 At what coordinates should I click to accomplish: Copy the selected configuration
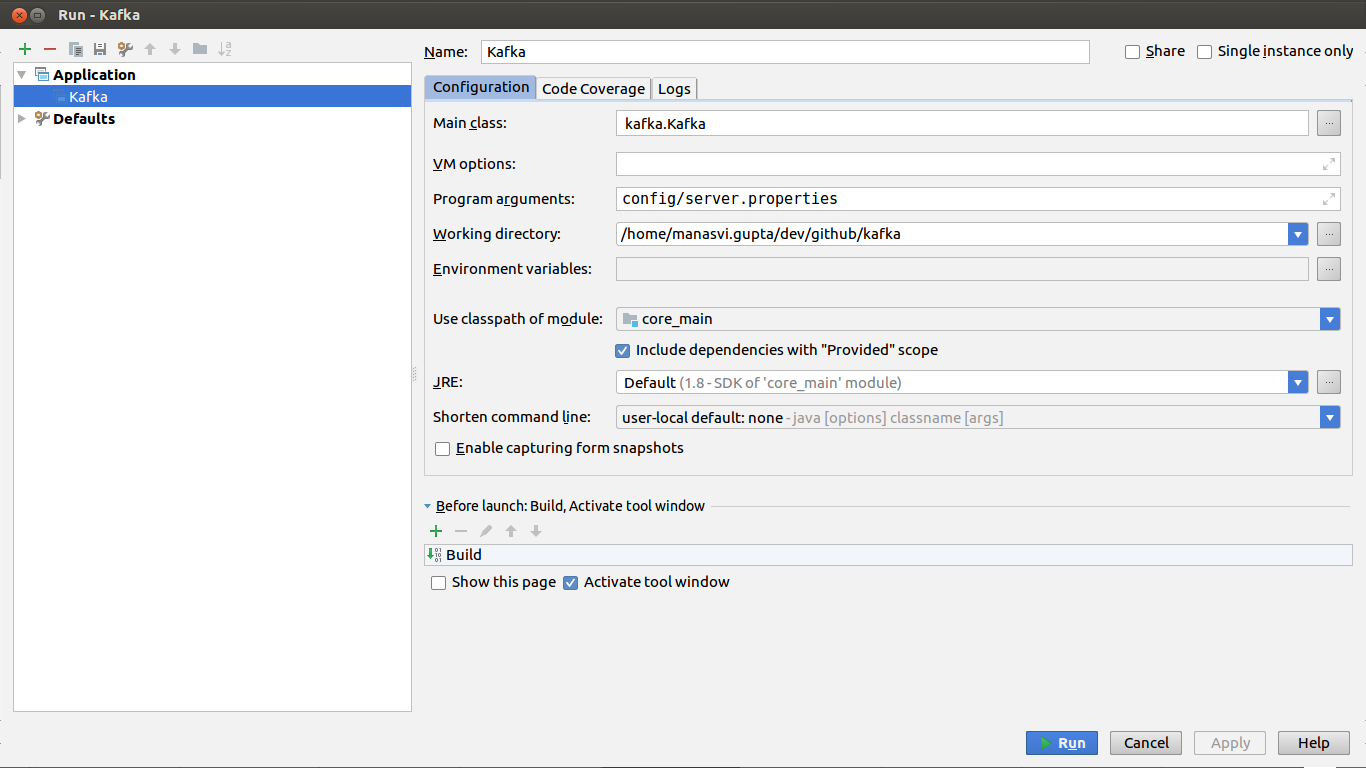(75, 49)
